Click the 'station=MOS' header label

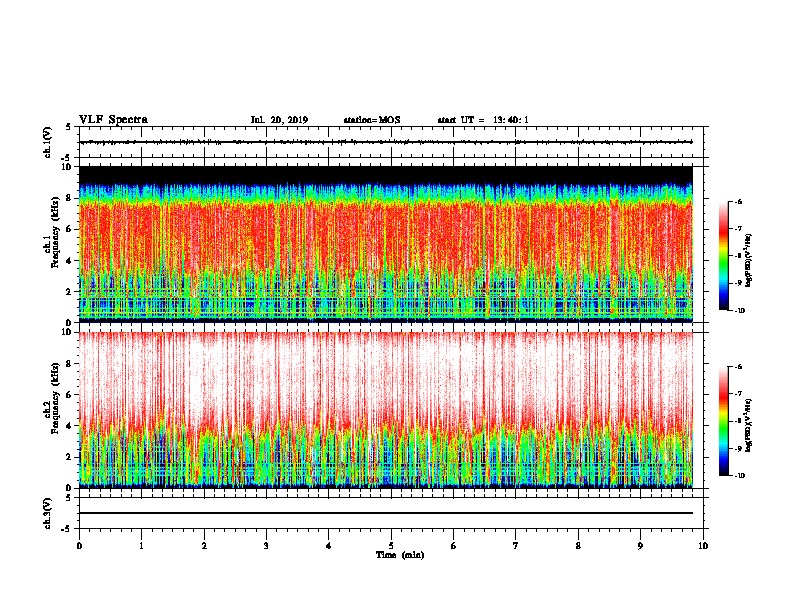coord(372,120)
